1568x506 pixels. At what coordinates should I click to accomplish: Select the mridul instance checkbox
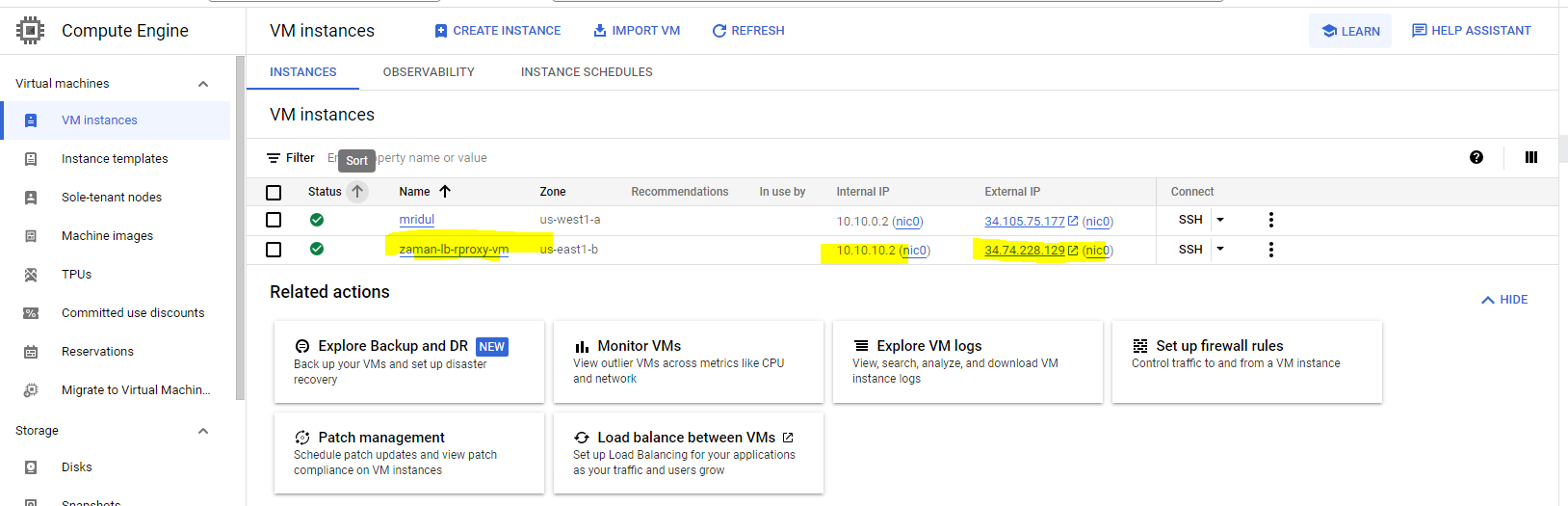click(274, 220)
